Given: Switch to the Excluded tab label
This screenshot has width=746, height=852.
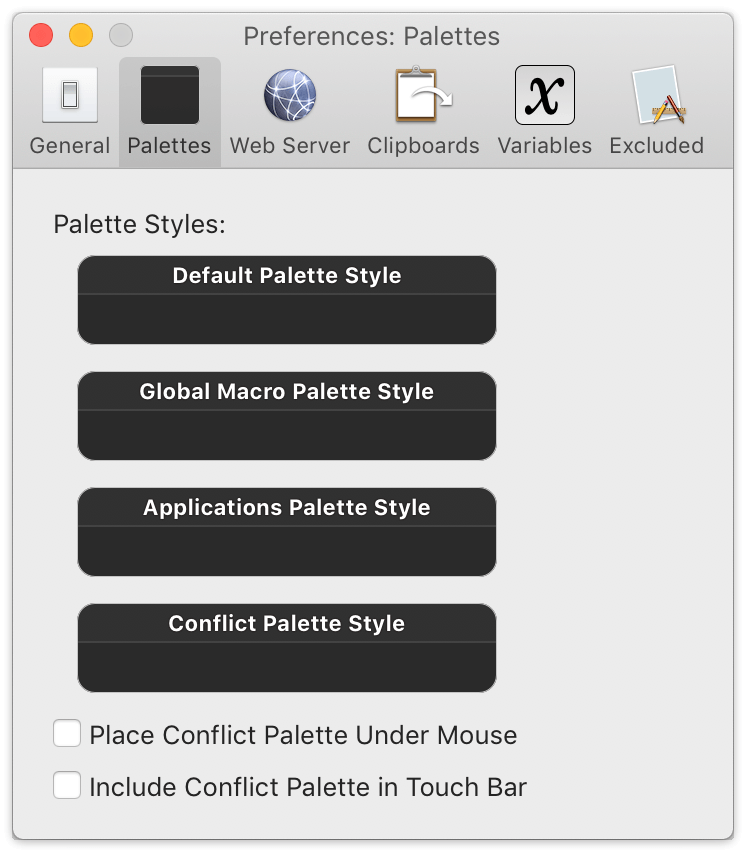Looking at the screenshot, I should (x=657, y=146).
